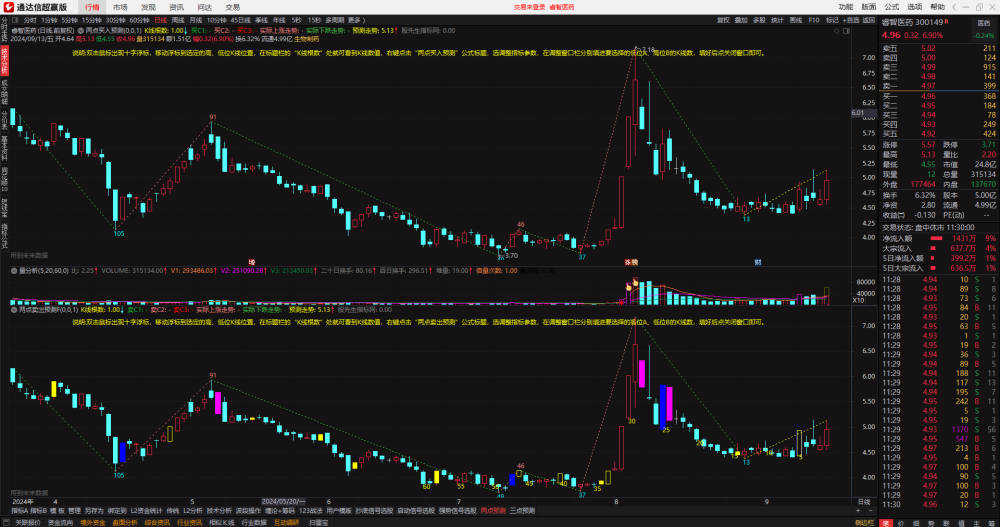Viewport: 1000px width, 527px height.
Task: Click the plus zoom icon at chart bottom-right
Action: 858,510
